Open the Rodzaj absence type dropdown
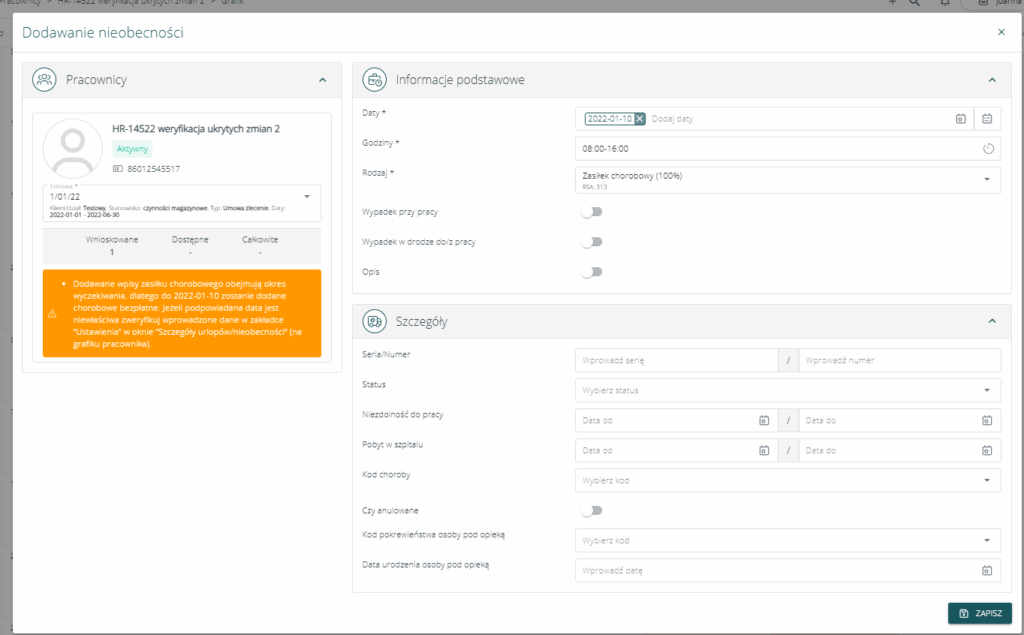This screenshot has height=635, width=1024. click(986, 180)
